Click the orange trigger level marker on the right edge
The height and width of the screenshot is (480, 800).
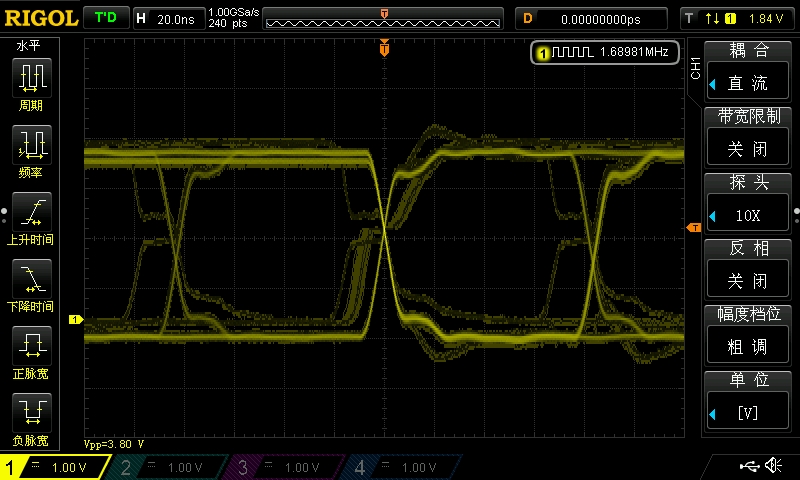694,228
